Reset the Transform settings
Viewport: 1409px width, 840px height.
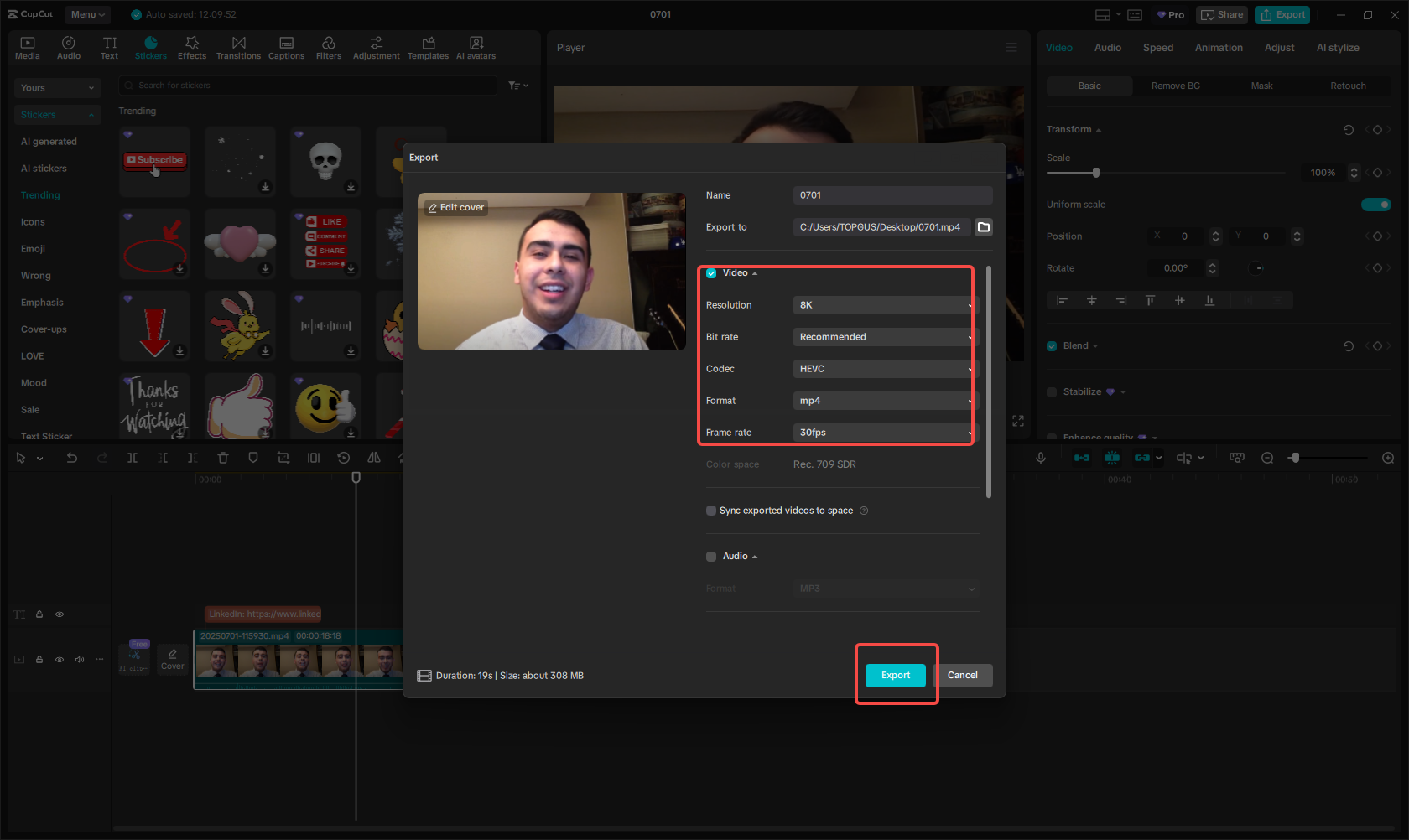click(1349, 130)
